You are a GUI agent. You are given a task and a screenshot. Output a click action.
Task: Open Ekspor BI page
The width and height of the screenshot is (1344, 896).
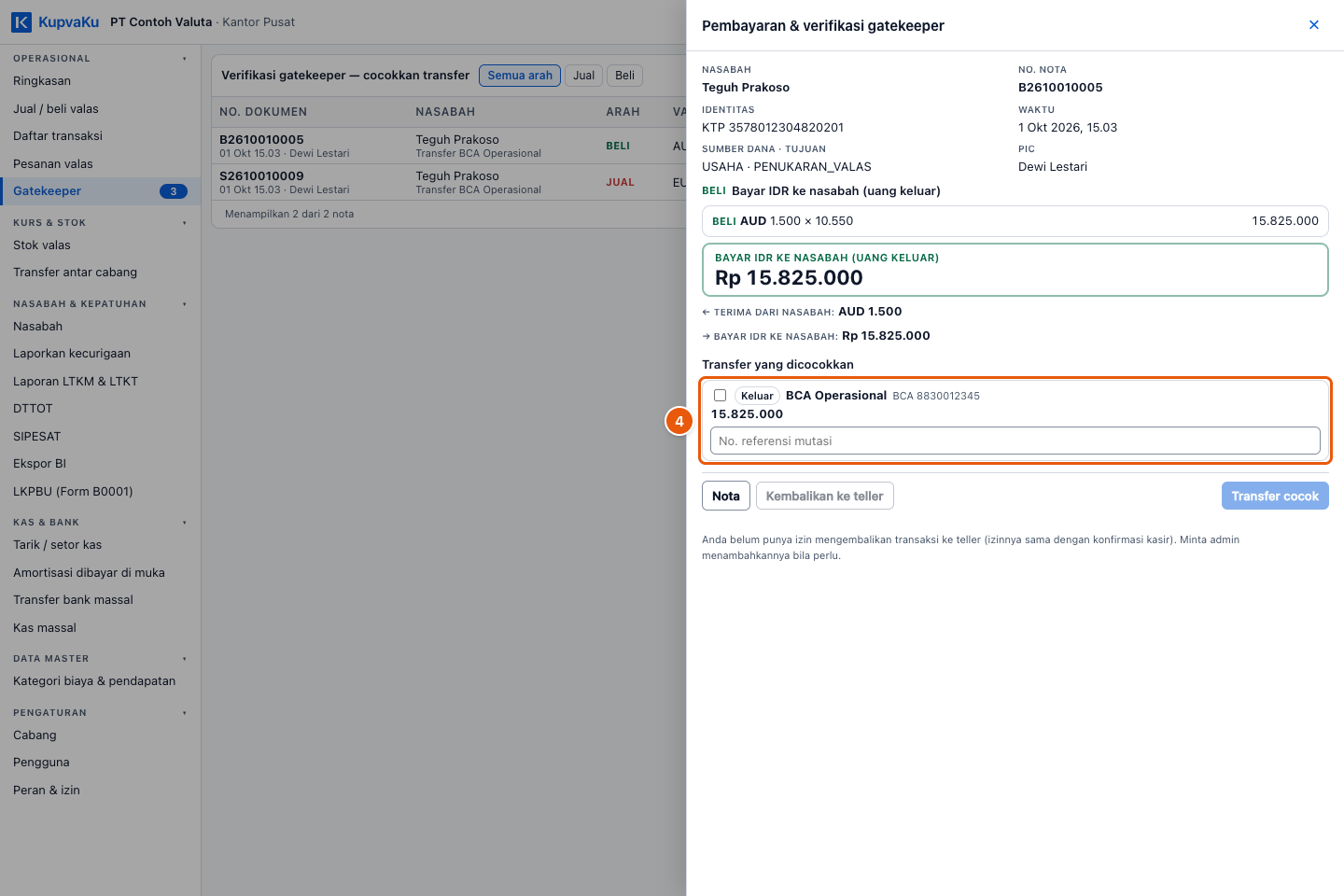point(100,464)
